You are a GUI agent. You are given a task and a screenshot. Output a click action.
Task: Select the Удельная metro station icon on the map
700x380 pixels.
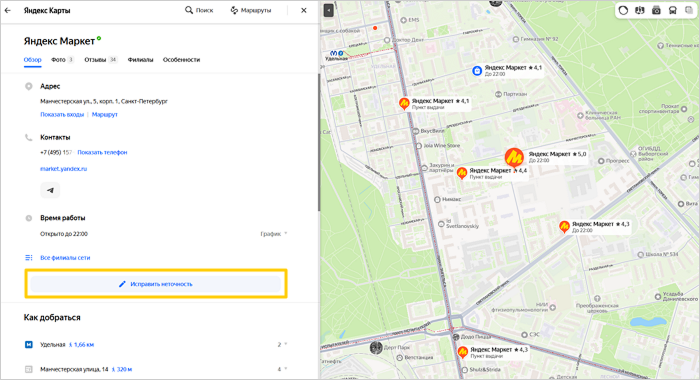[x=333, y=53]
